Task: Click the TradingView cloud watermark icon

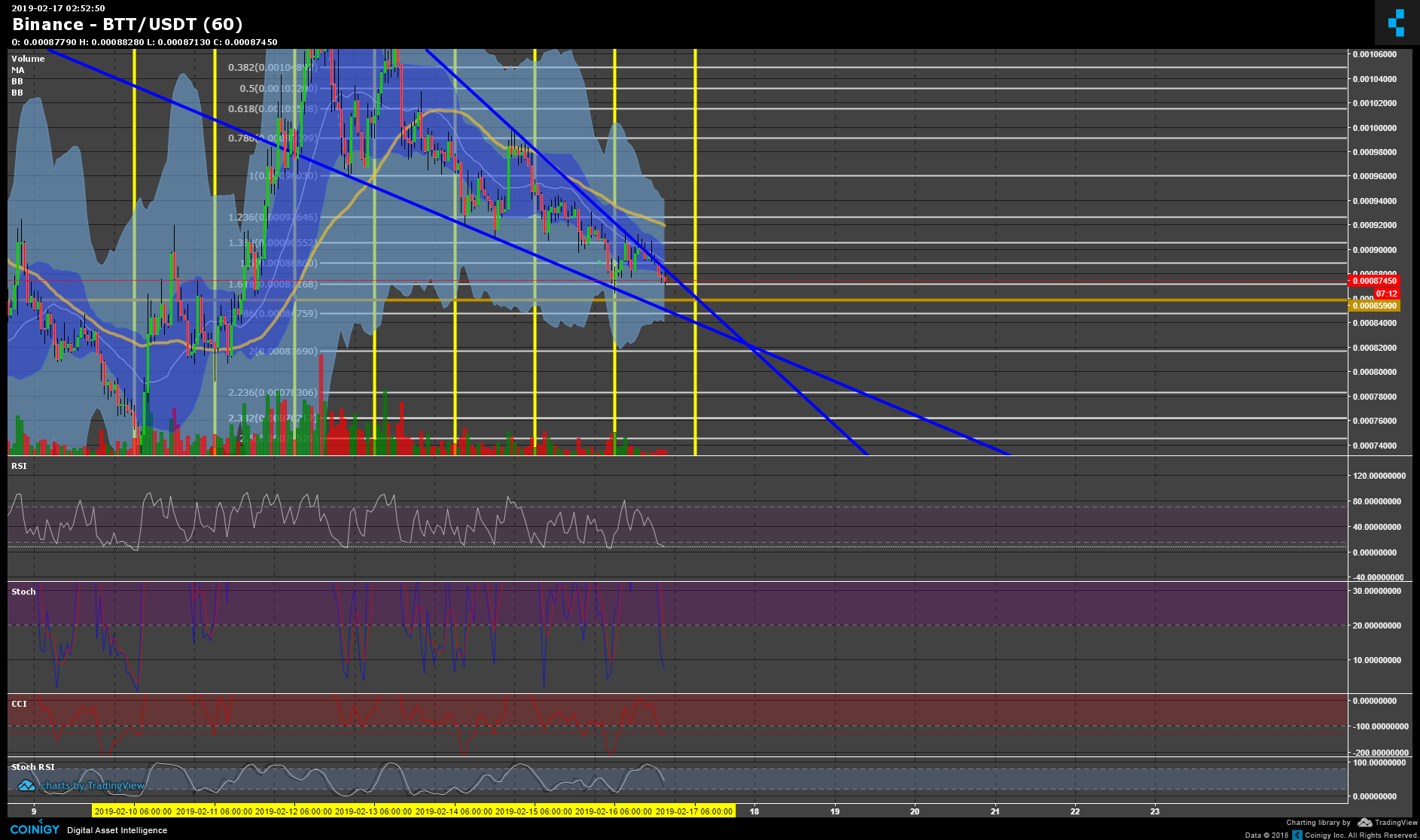Action: click(26, 785)
